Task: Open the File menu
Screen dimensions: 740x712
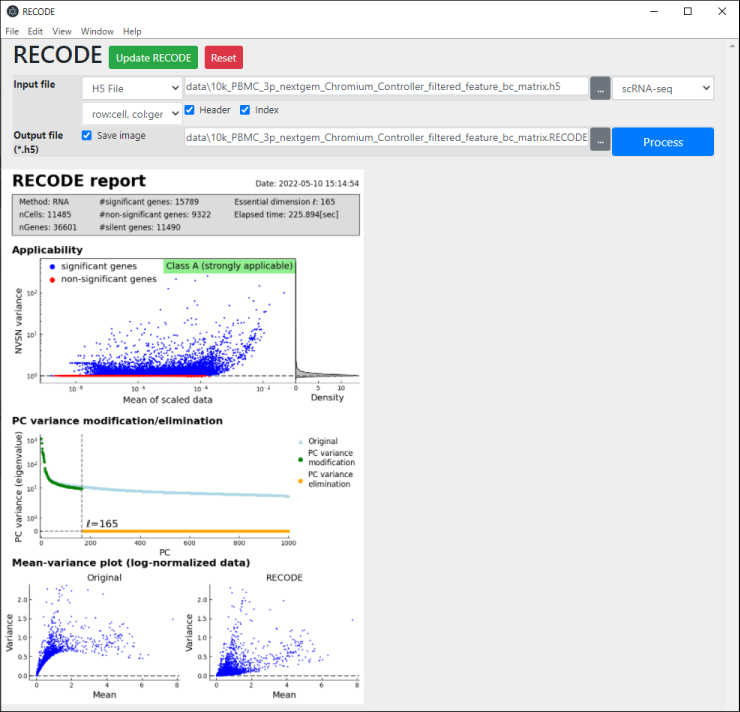Action: 12,31
